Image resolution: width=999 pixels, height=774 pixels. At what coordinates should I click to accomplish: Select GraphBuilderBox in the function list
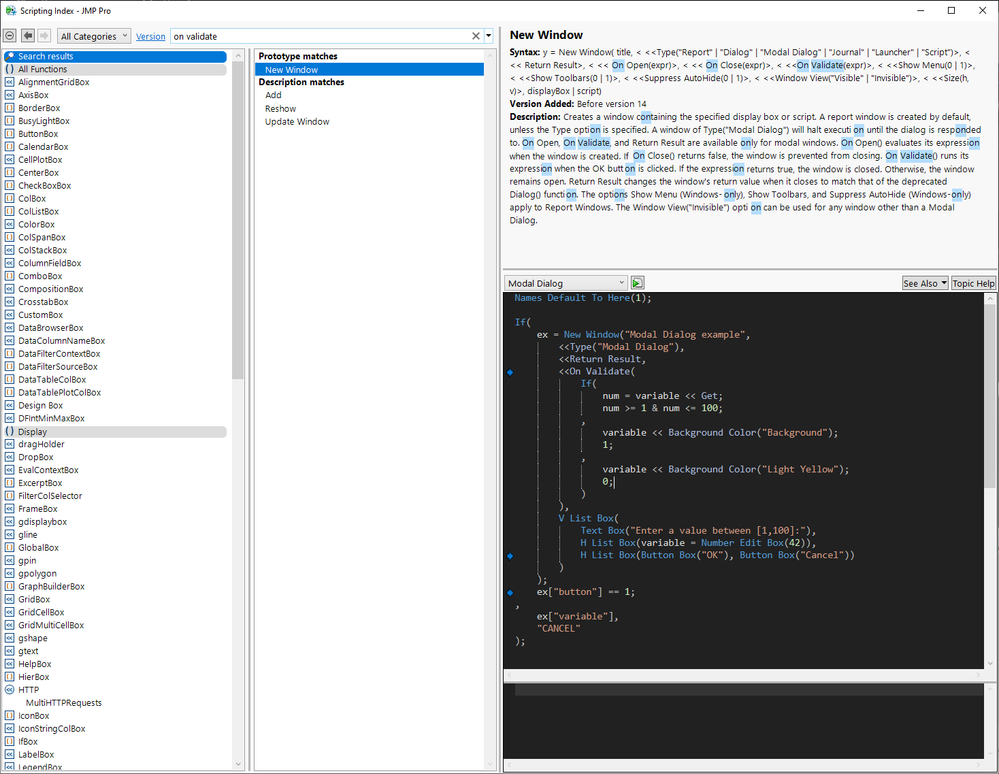point(51,587)
